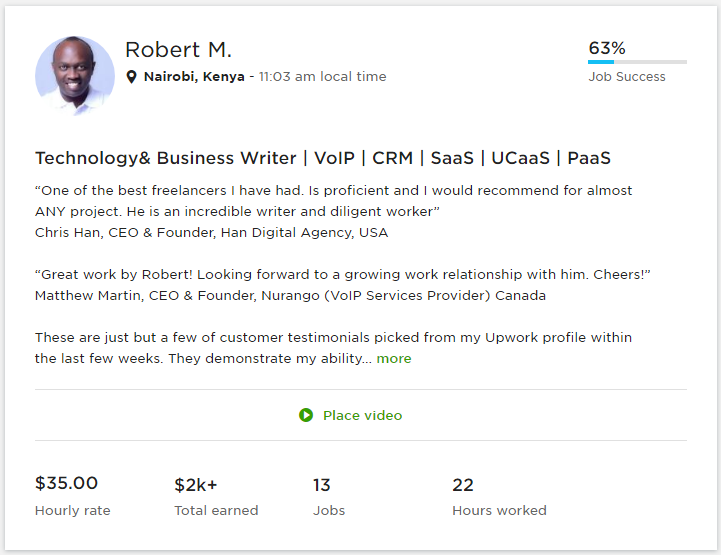Click the 13 jobs count
This screenshot has height=555, width=721.
[x=322, y=485]
